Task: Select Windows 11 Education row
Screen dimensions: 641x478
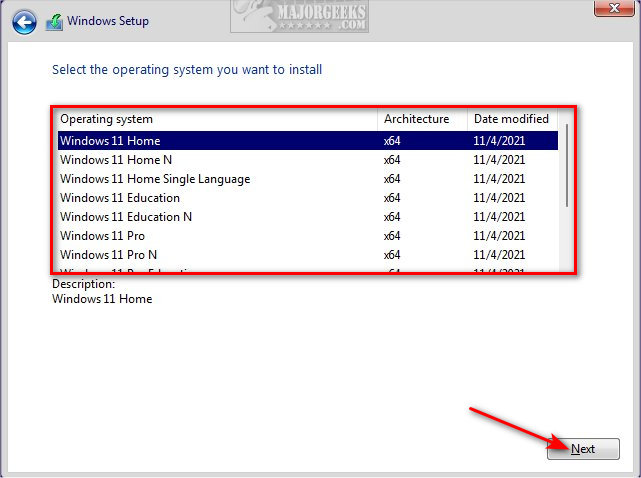Action: point(308,197)
